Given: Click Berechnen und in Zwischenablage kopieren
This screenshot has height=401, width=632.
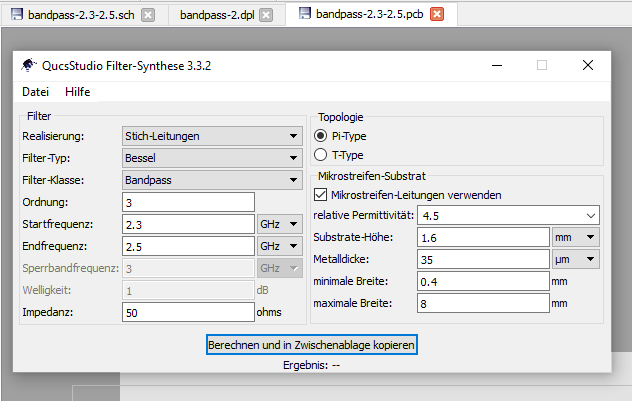Looking at the screenshot, I should coord(312,345).
